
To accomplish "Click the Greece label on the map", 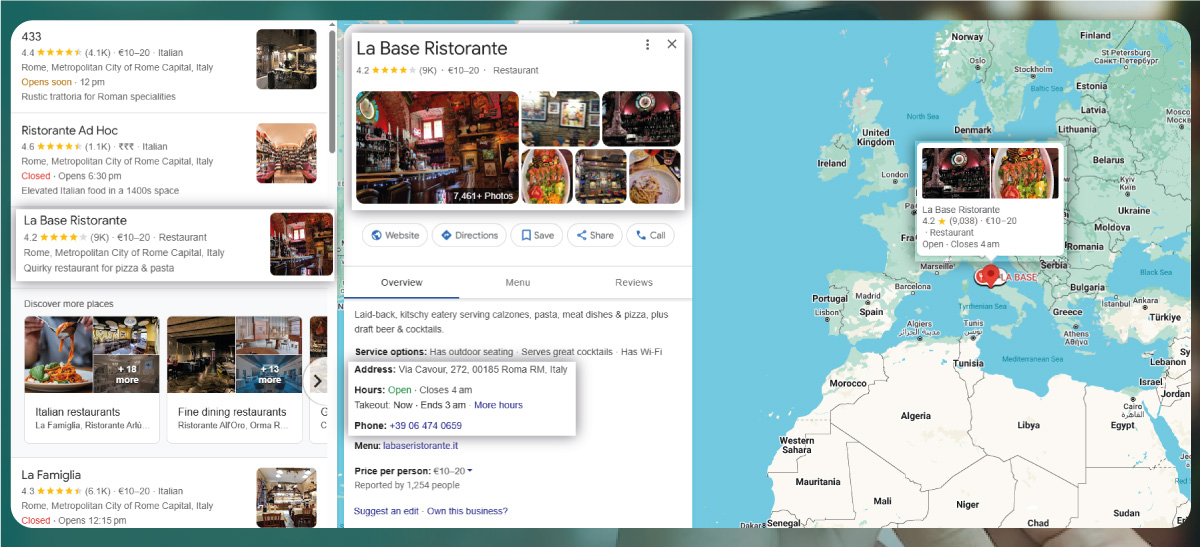I will coord(1069,312).
